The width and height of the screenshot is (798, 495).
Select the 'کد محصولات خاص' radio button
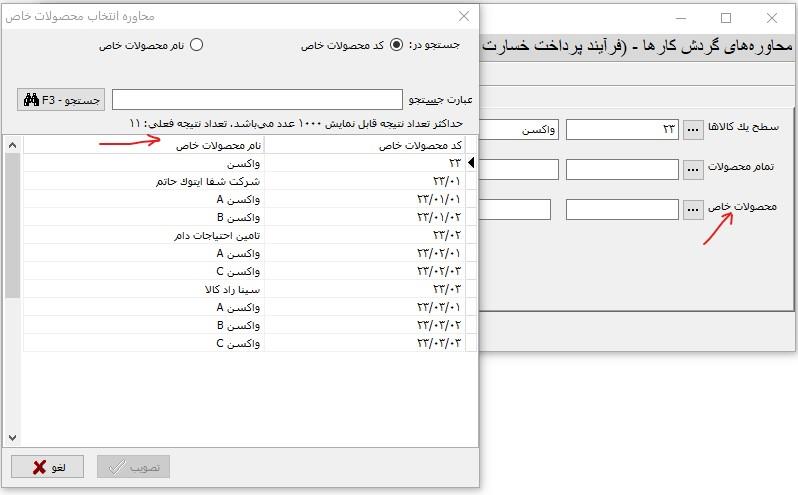(x=397, y=45)
